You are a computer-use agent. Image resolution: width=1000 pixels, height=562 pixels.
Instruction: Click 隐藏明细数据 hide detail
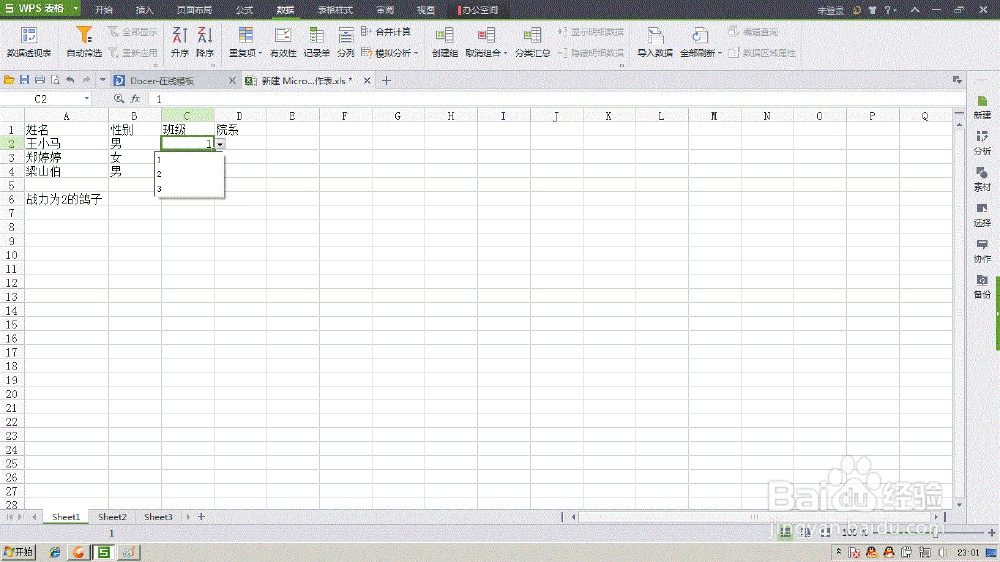tap(591, 53)
